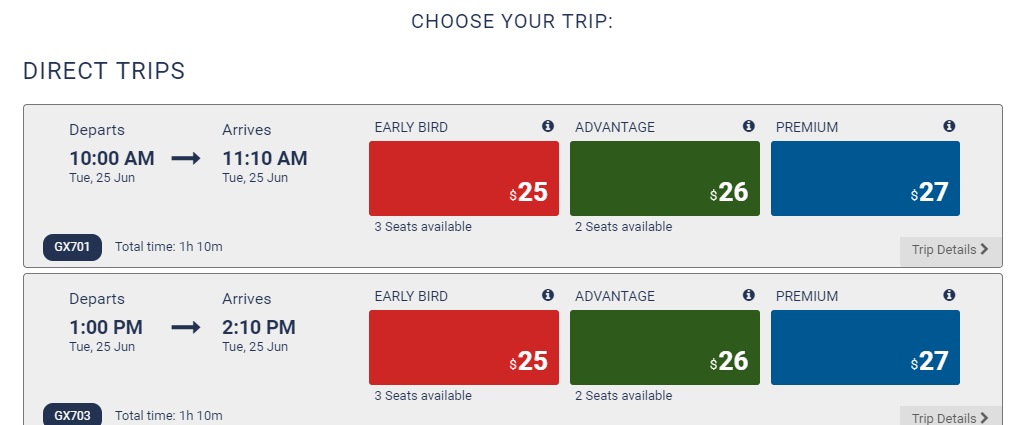Expand Trip Details for the 1:00 PM trip
The image size is (1024, 425).
[x=950, y=417]
